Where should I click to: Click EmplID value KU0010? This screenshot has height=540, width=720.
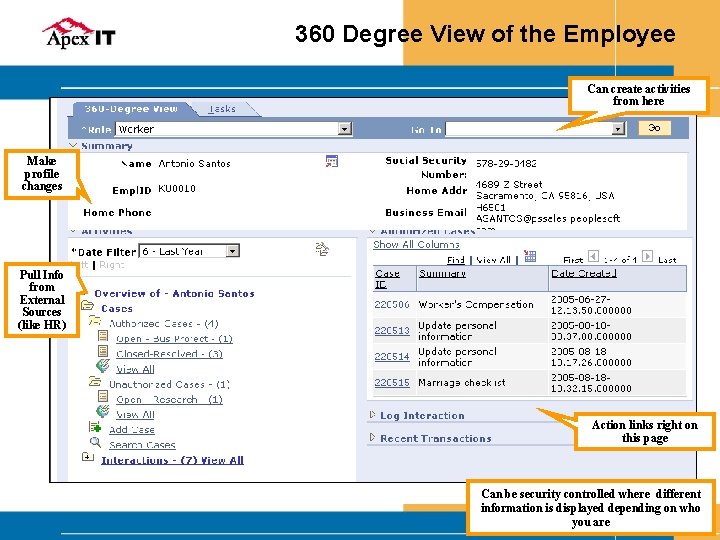177,188
